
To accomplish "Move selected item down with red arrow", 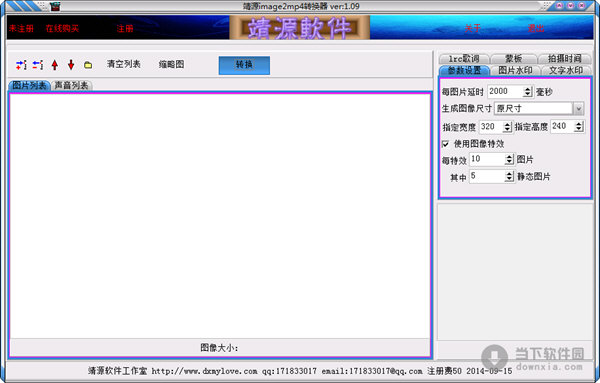I will click(71, 65).
